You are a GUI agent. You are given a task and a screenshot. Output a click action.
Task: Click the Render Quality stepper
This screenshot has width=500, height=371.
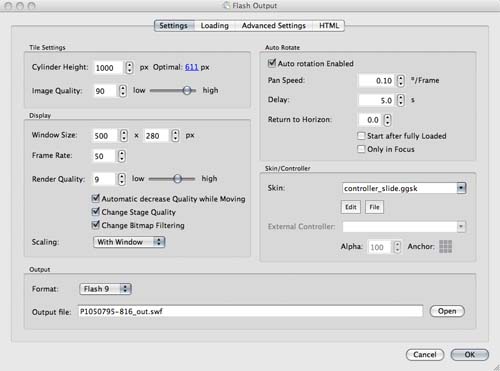pyautogui.click(x=122, y=179)
